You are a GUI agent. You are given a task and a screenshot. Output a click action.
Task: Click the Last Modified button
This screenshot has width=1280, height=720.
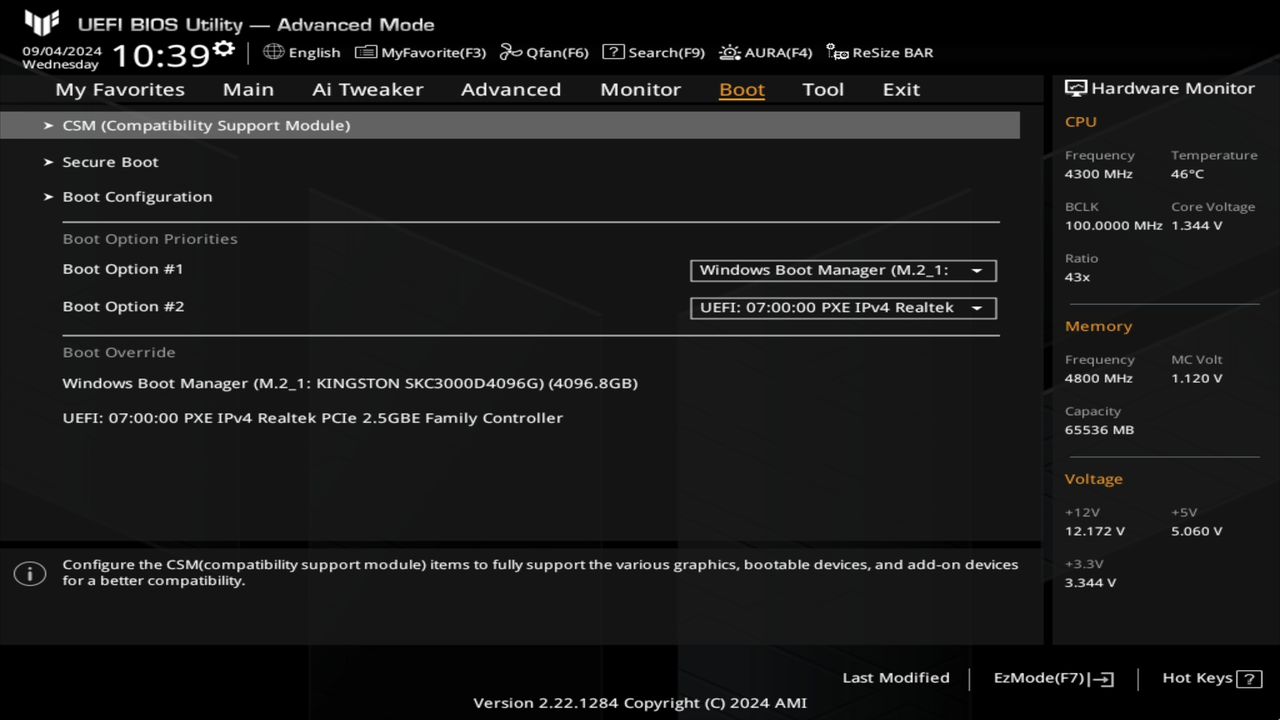pos(896,678)
